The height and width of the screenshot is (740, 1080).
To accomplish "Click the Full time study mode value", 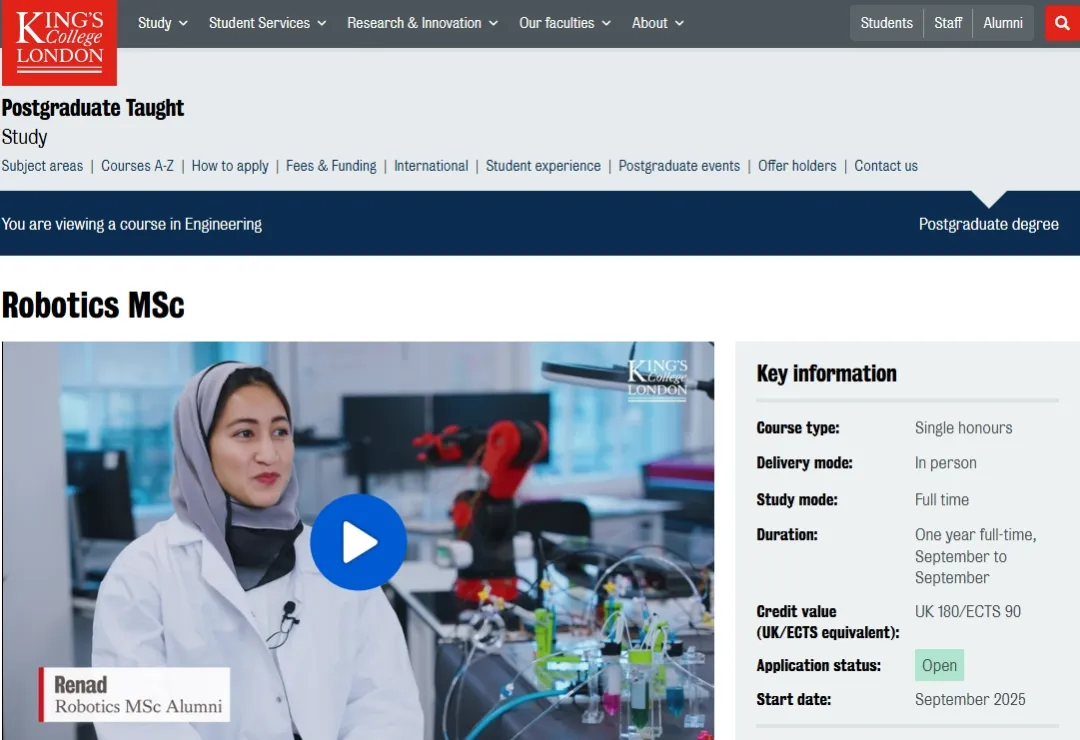I will point(942,500).
